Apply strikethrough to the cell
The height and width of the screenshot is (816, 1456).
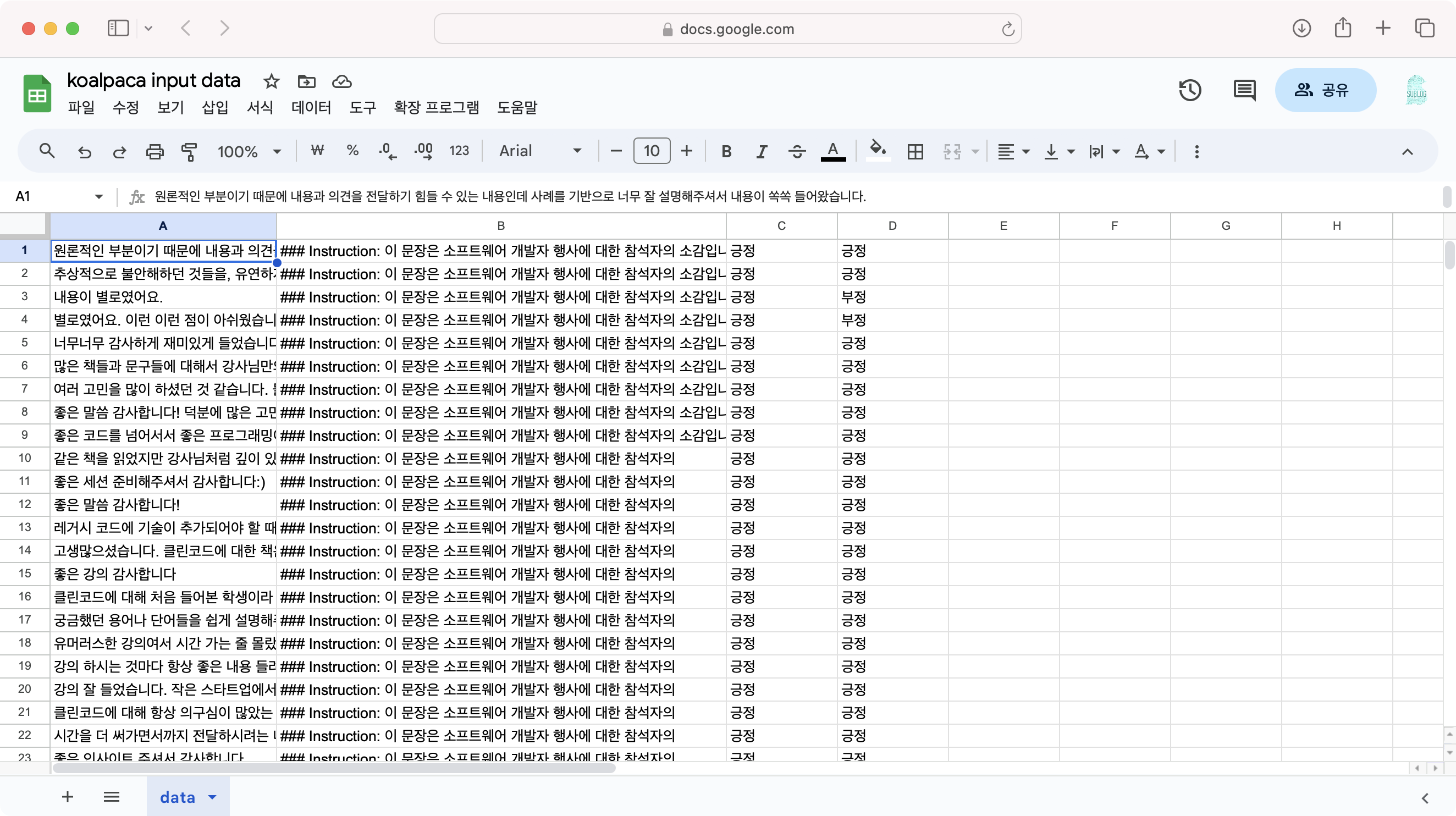(x=797, y=151)
